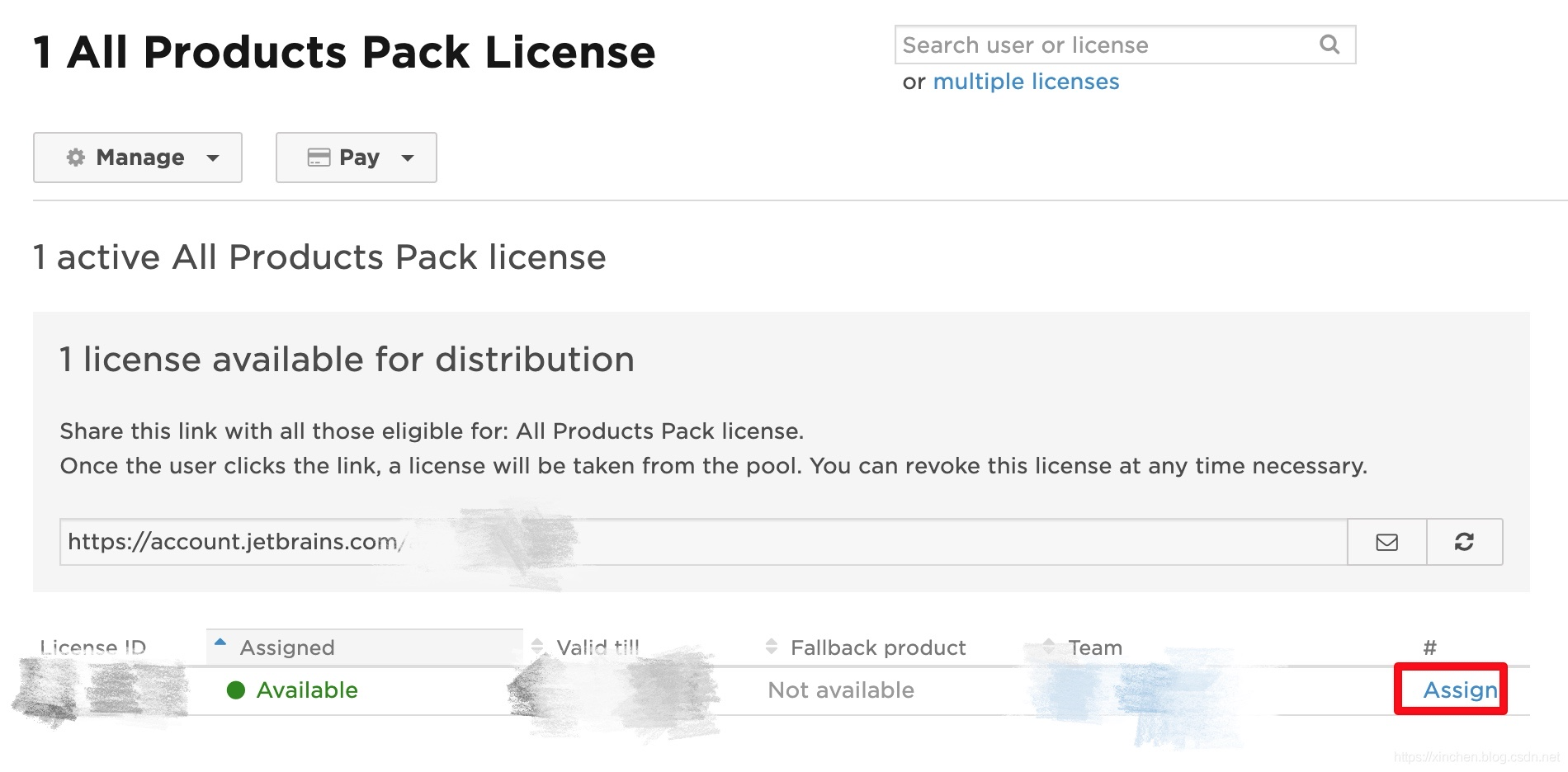The image size is (1568, 772).
Task: Open the Pay dropdown menu
Action: click(357, 158)
